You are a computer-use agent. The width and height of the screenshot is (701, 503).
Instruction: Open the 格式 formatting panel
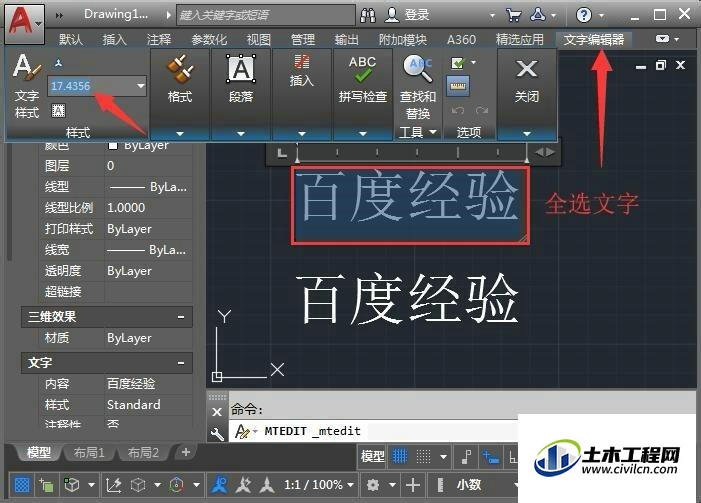pos(180,80)
